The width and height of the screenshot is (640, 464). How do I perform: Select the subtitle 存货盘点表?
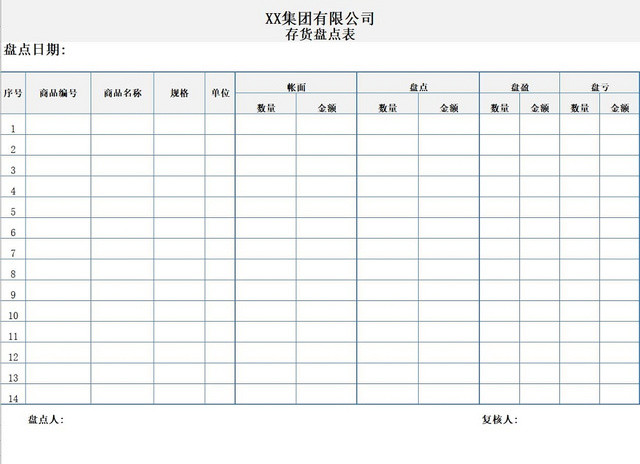[320, 34]
